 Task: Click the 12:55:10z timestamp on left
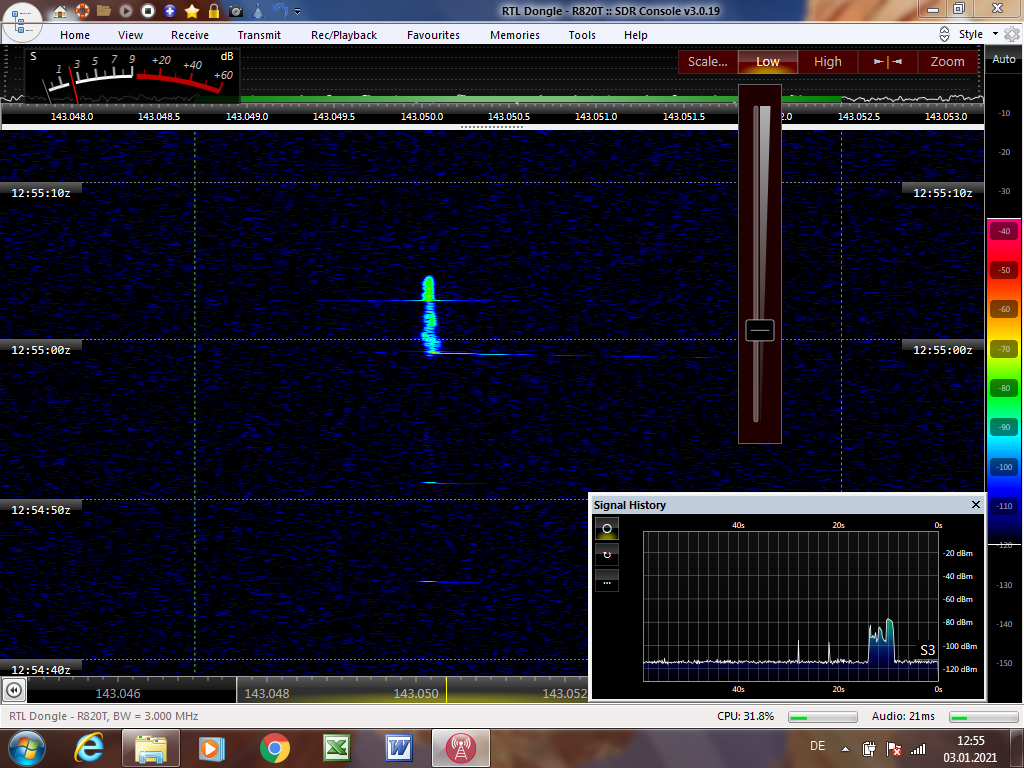click(40, 193)
